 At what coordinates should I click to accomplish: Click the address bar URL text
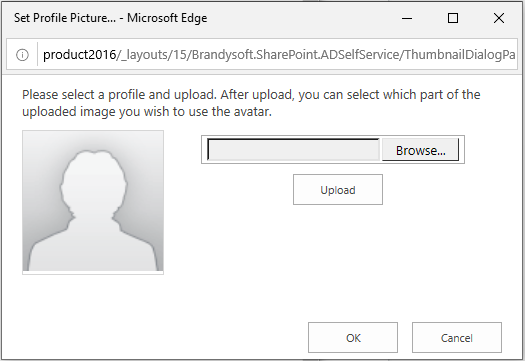point(279,55)
